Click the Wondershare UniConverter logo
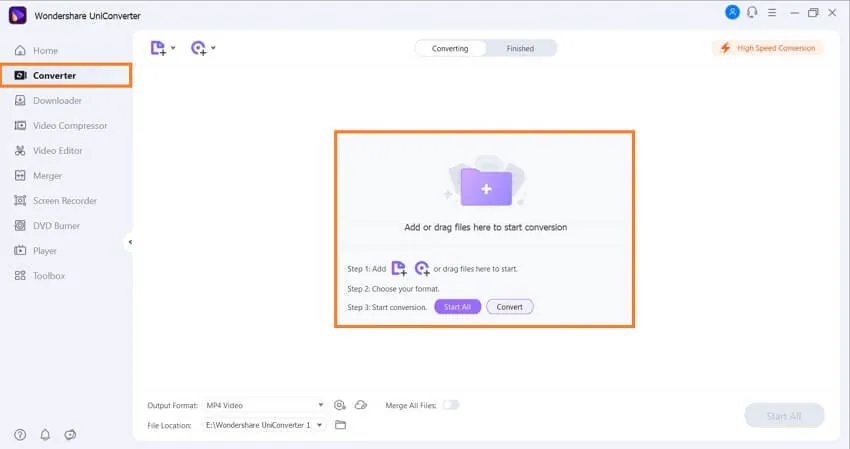850x449 pixels. click(17, 15)
